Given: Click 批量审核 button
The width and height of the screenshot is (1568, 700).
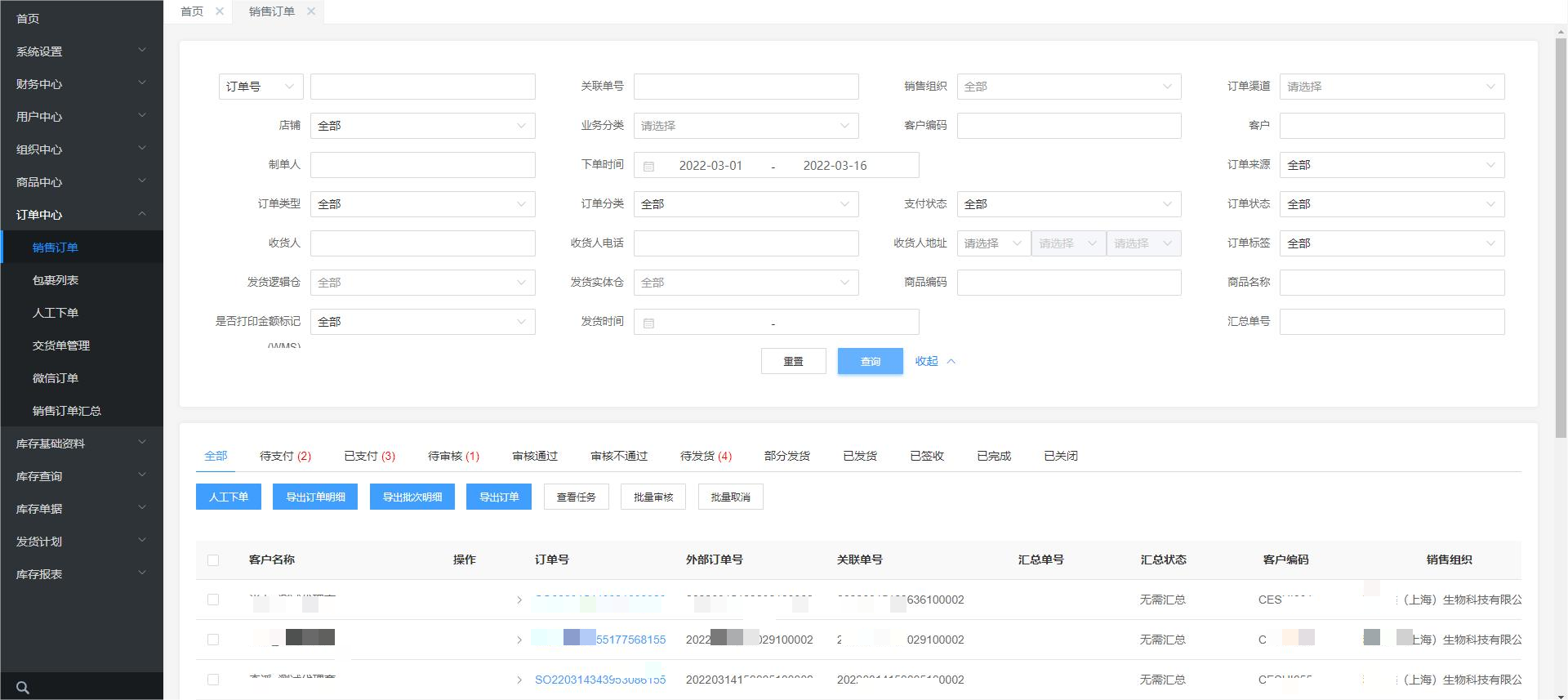Looking at the screenshot, I should (x=653, y=497).
